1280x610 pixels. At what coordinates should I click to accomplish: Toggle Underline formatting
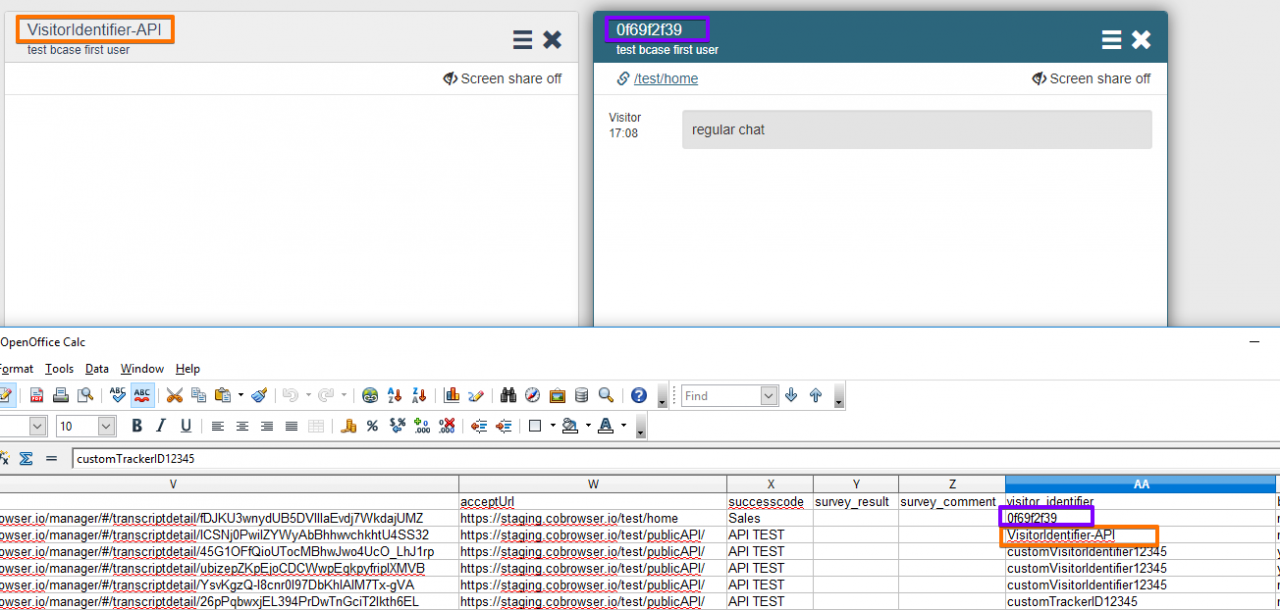185,426
